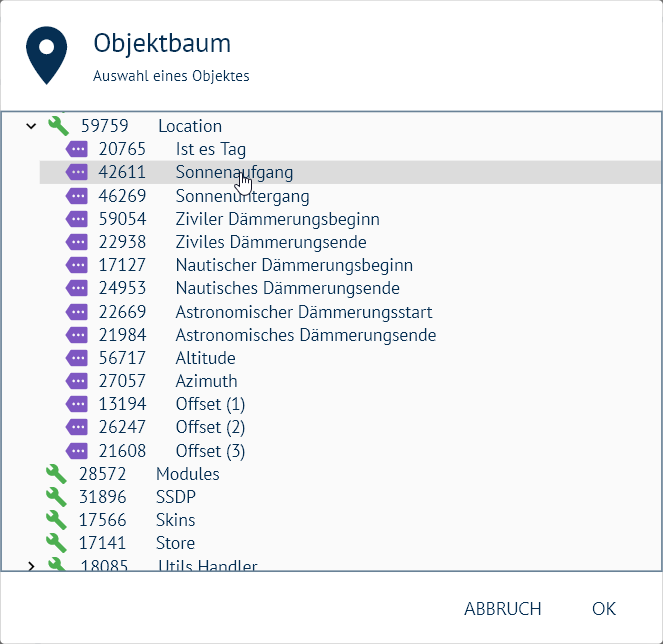Click the variable icon beside Sonnenuntergang

click(77, 196)
